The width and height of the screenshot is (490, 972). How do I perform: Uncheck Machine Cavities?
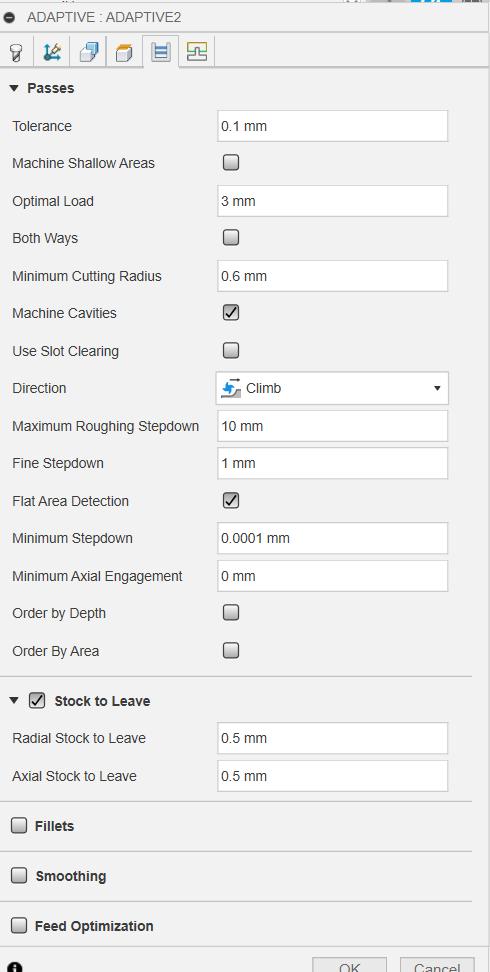[231, 312]
